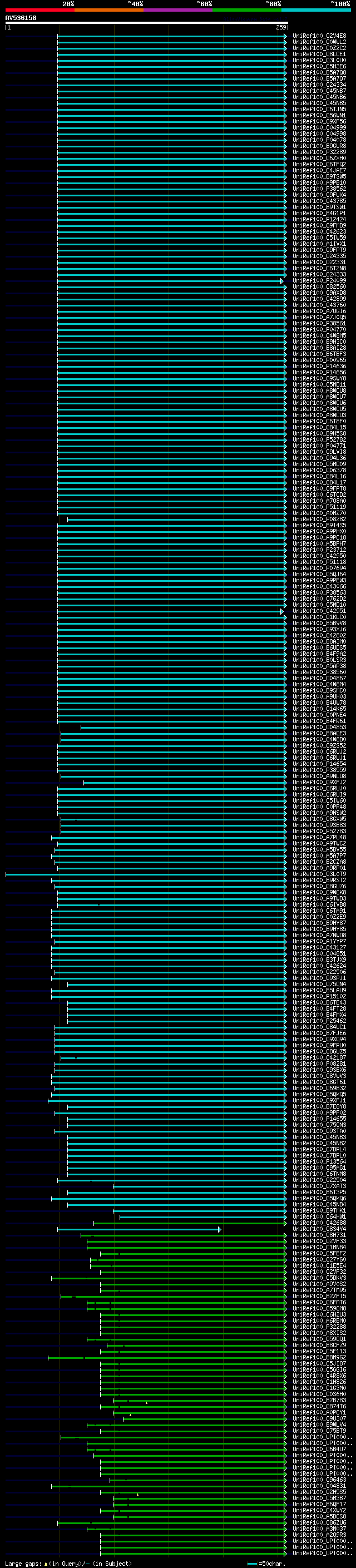Click the purple ~60% identity legend segment
This screenshot has width=356, height=1568.
pos(179,11)
